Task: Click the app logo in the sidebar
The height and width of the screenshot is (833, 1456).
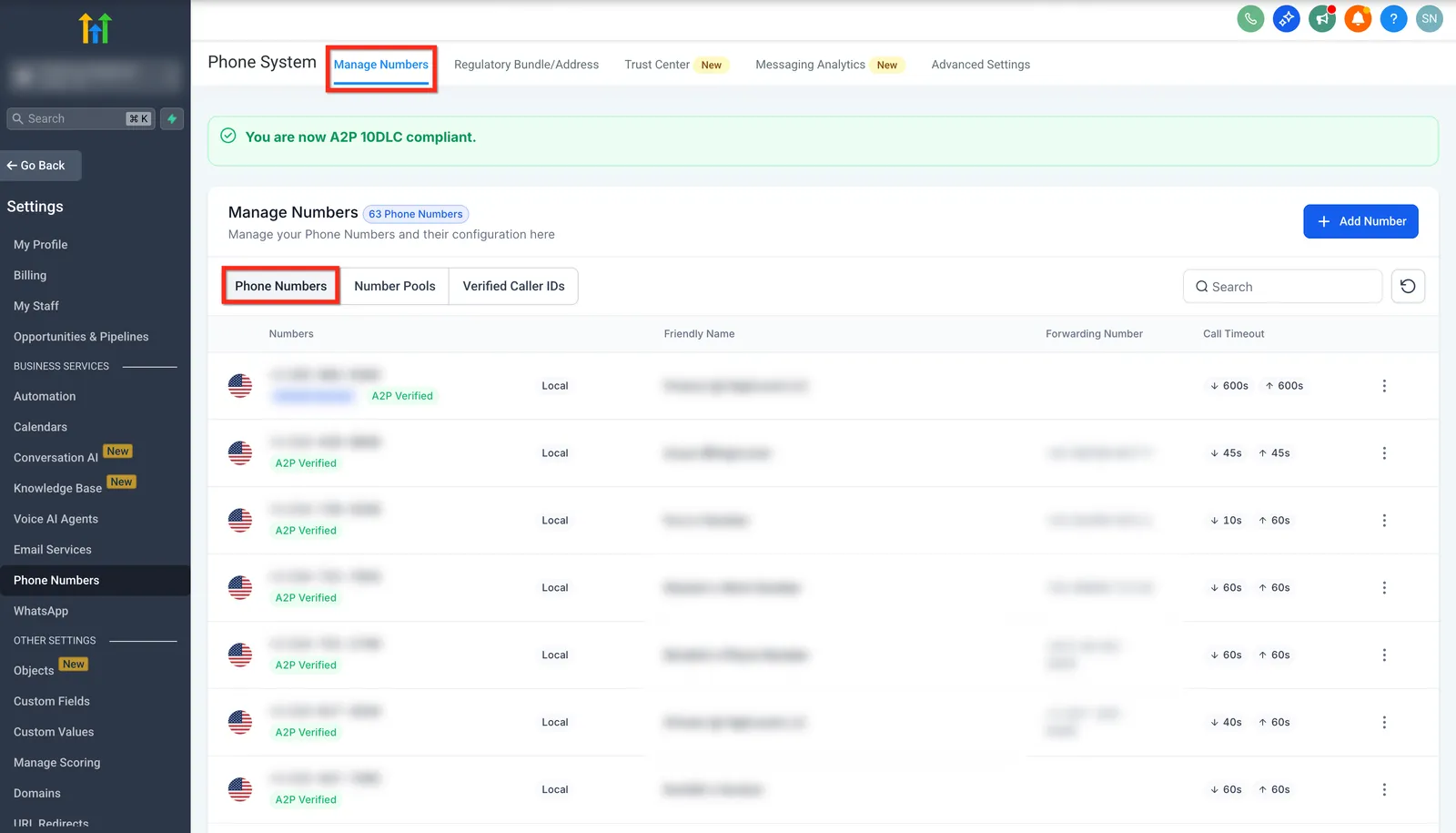Action: tap(95, 28)
